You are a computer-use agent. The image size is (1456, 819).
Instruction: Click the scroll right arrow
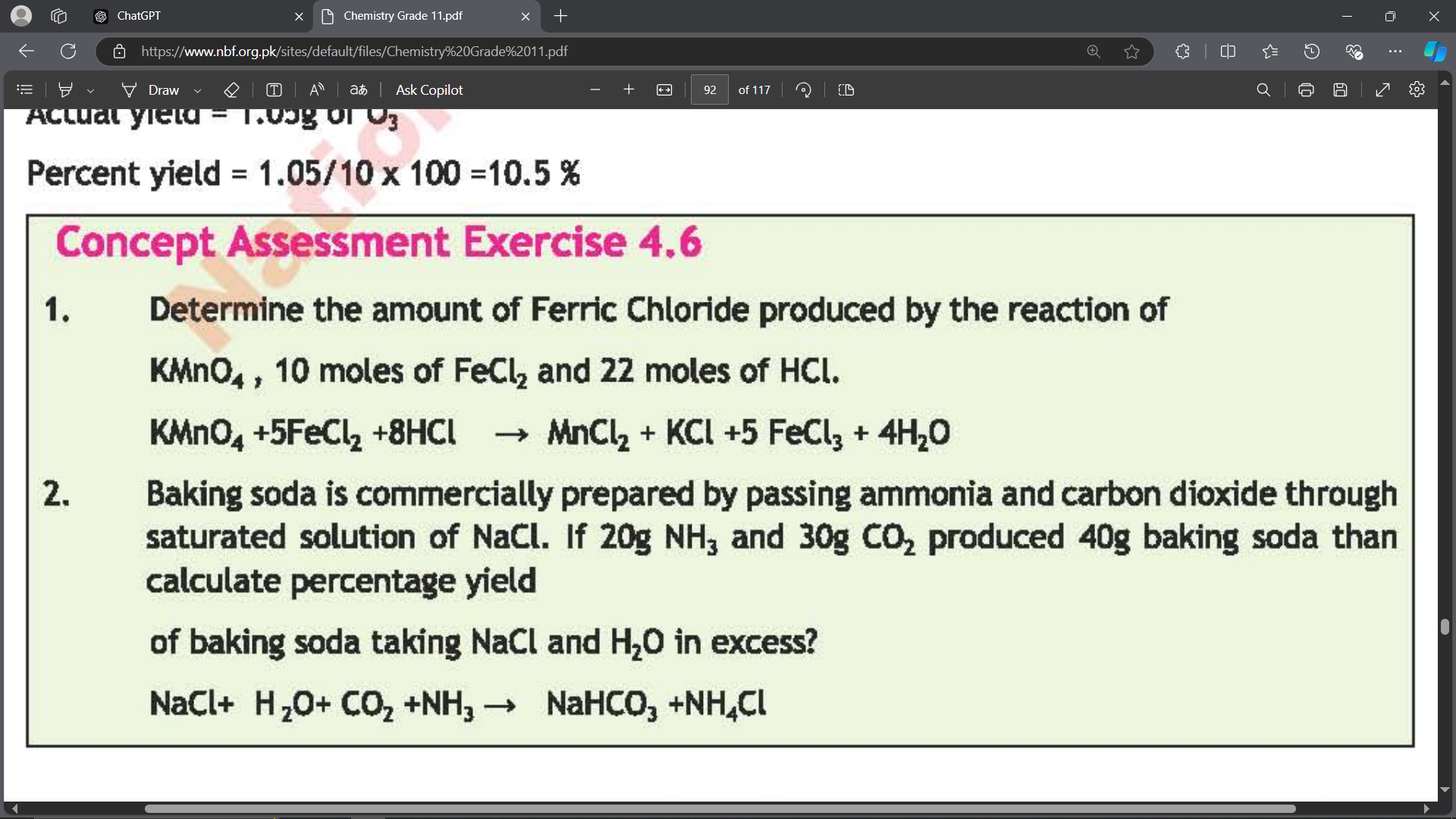[x=1426, y=809]
